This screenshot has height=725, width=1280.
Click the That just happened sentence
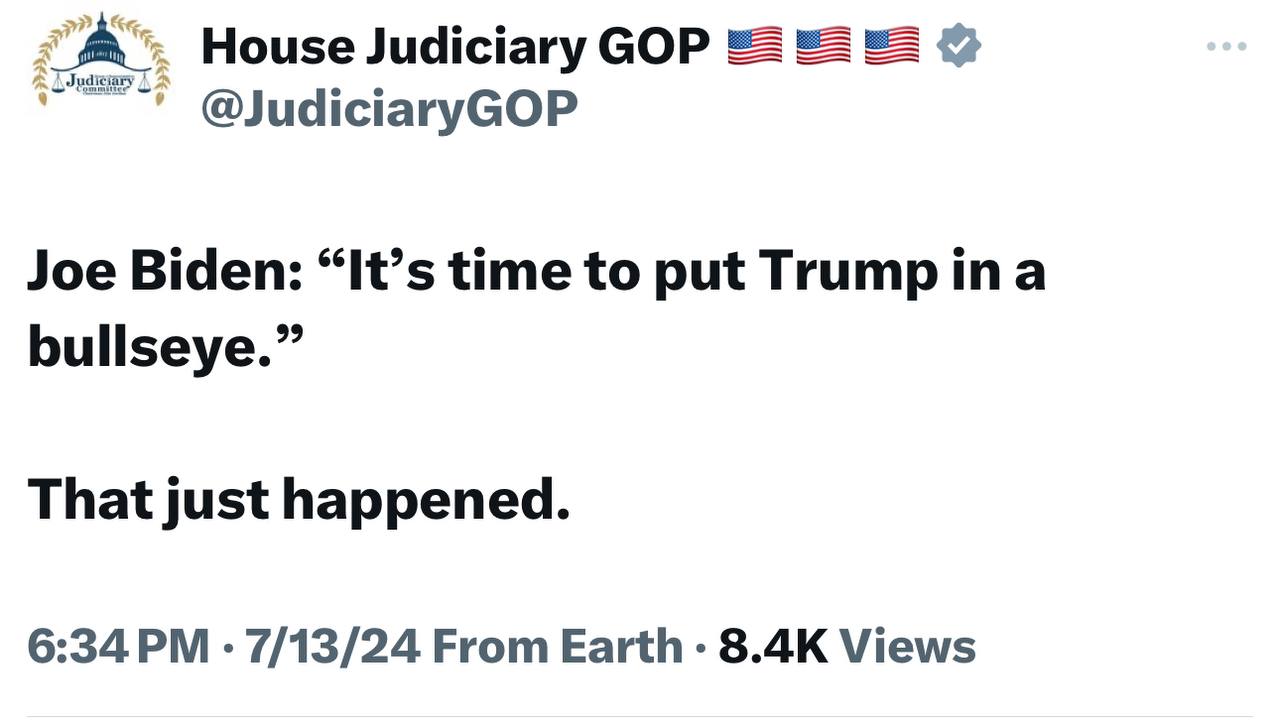tap(298, 500)
